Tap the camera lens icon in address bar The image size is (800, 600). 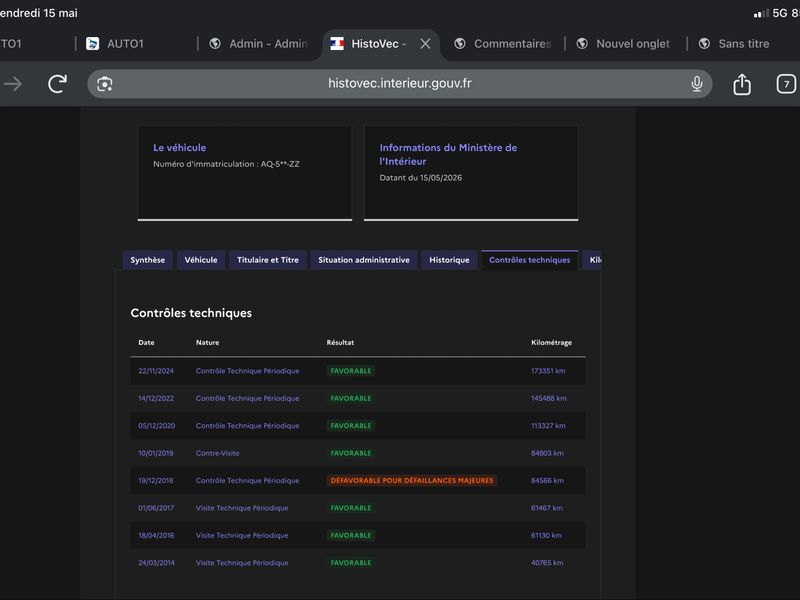pos(105,84)
